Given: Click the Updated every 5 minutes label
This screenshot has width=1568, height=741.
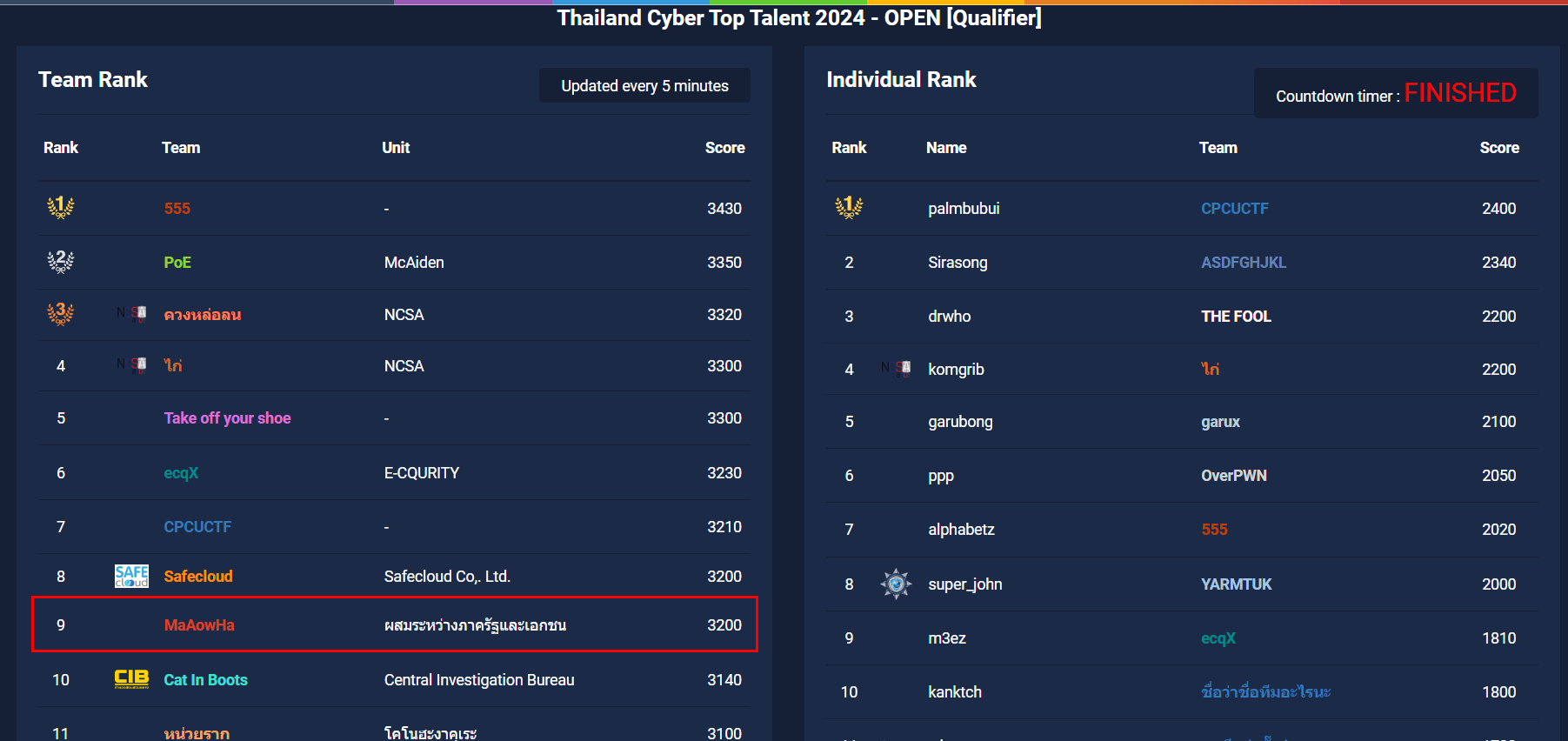Looking at the screenshot, I should click(x=644, y=85).
